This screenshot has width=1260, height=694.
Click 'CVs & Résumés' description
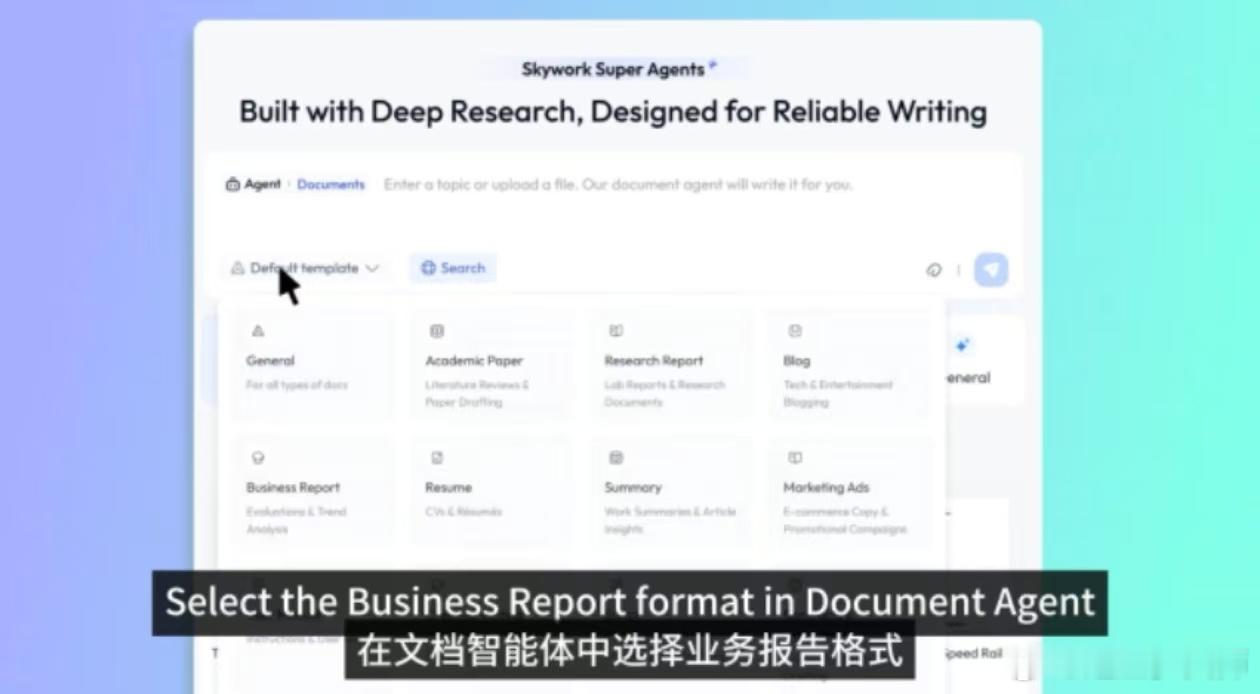464,512
